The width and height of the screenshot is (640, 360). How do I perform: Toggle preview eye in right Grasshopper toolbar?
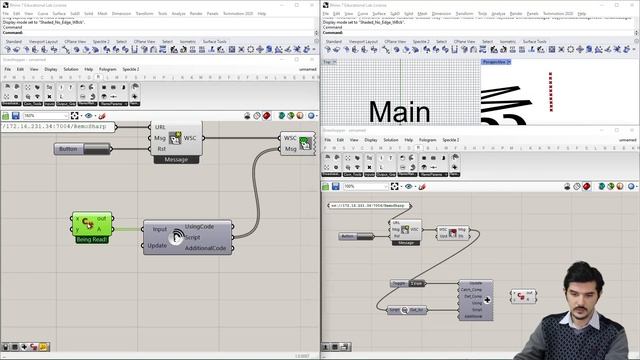[408, 187]
